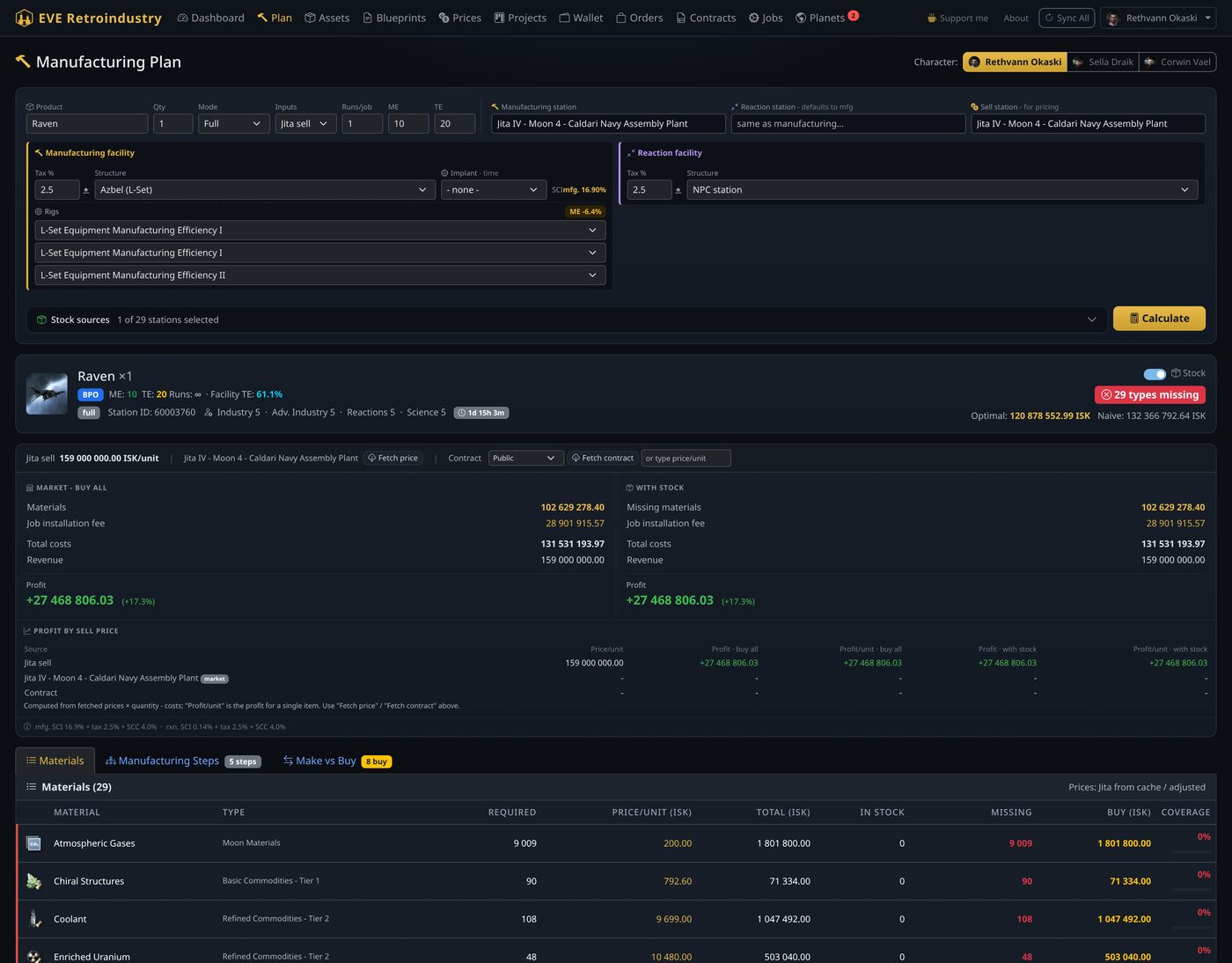Click the tax download icon beside NPC station
This screenshot has height=963, width=1232.
[x=678, y=190]
